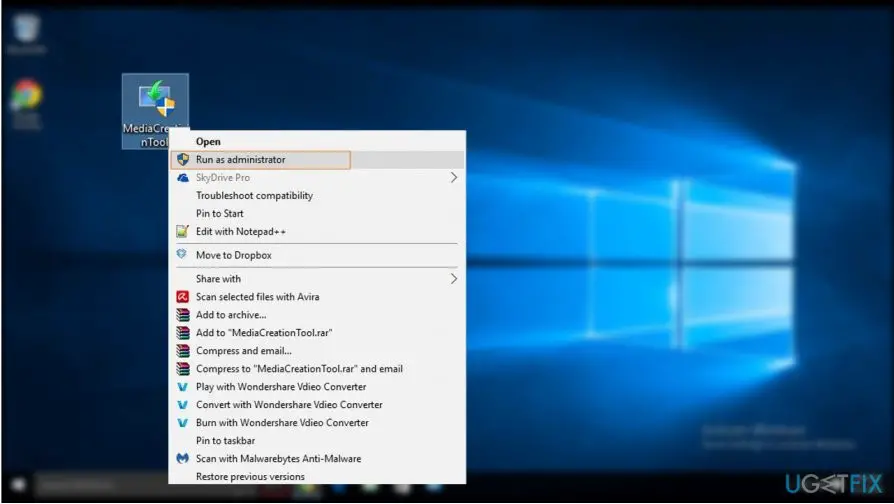Click WinRAR icon beside Compress to rar and email
894x504 pixels.
[182, 368]
